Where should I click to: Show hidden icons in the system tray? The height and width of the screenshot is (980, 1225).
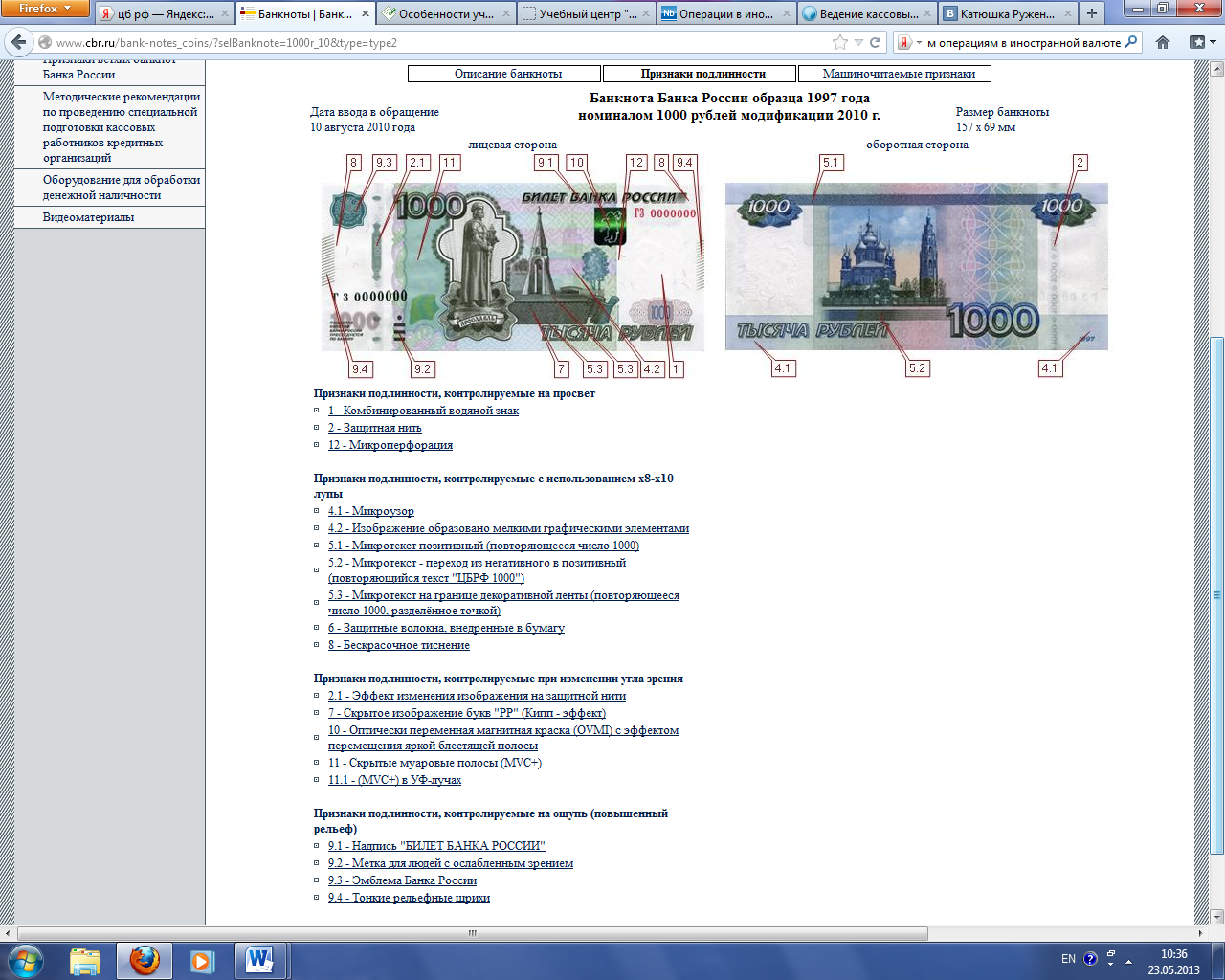coord(1129,961)
